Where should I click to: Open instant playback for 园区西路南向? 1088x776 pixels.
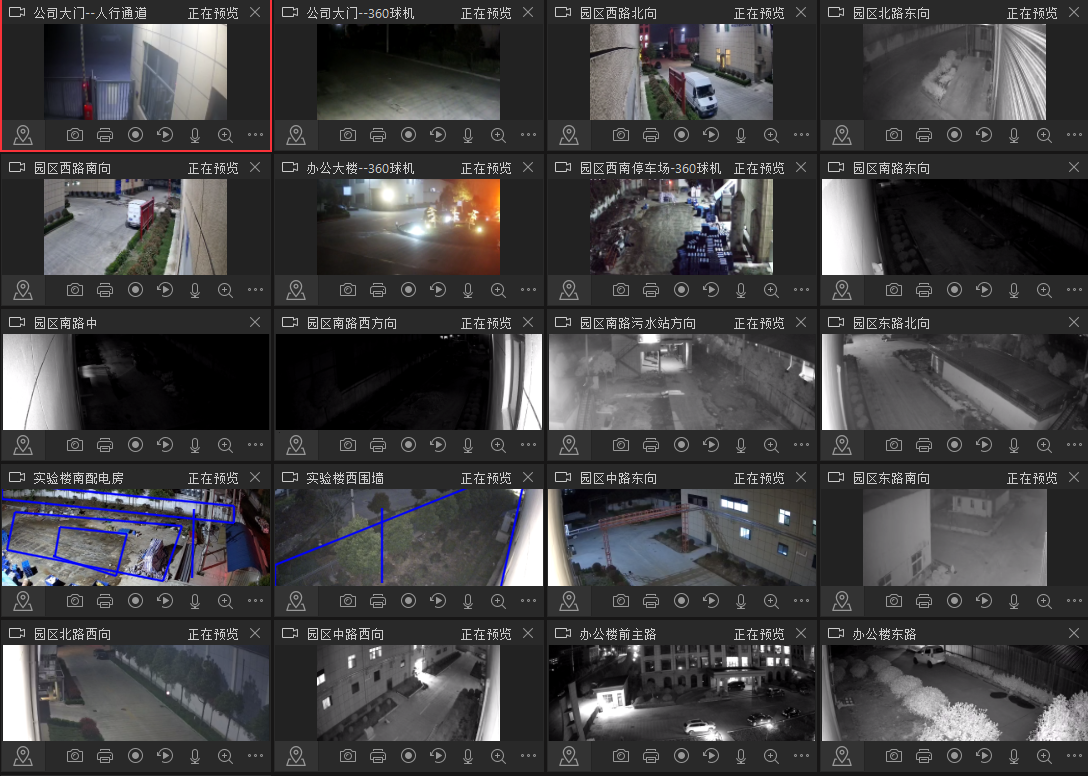pyautogui.click(x=165, y=290)
